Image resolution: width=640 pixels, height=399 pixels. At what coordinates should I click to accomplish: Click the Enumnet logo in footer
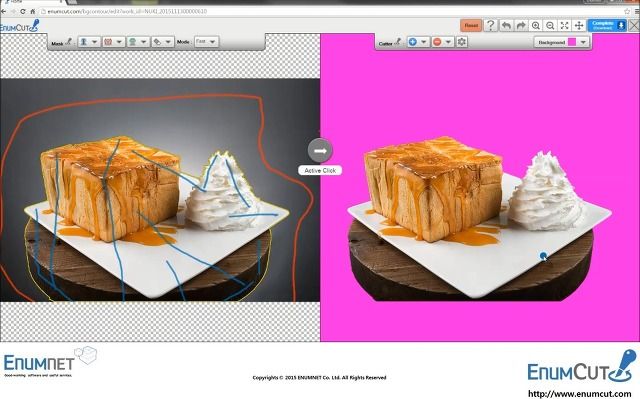click(x=50, y=362)
